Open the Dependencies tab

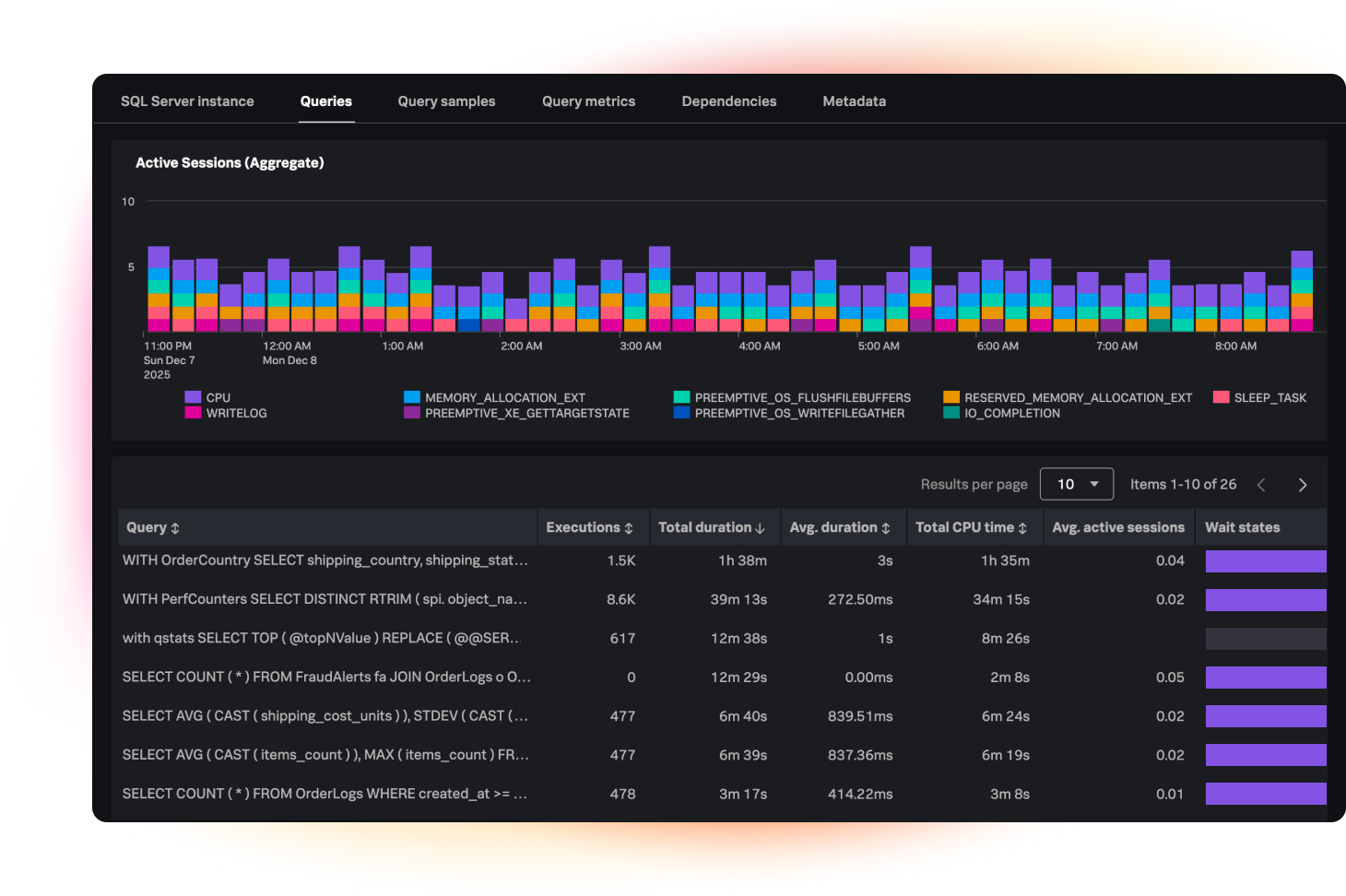pyautogui.click(x=728, y=100)
